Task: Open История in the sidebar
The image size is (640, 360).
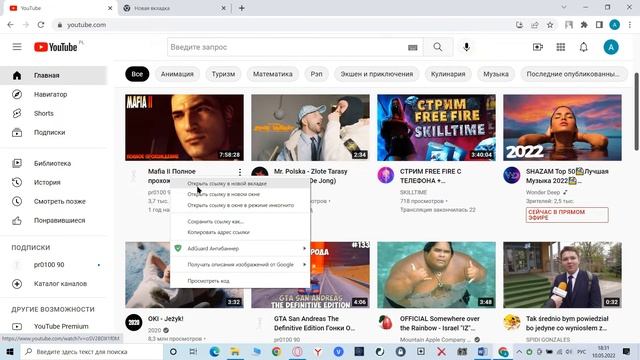Action: [53, 182]
